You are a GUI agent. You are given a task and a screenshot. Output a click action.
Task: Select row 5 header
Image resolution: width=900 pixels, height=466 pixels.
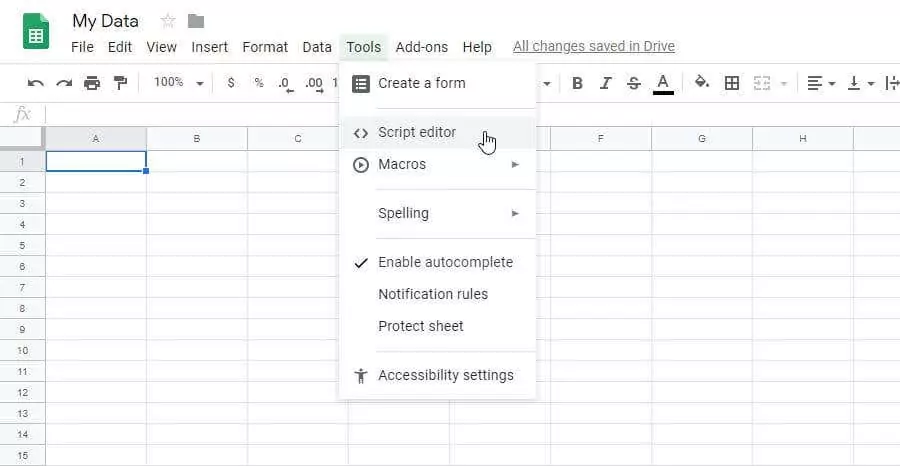coord(22,246)
